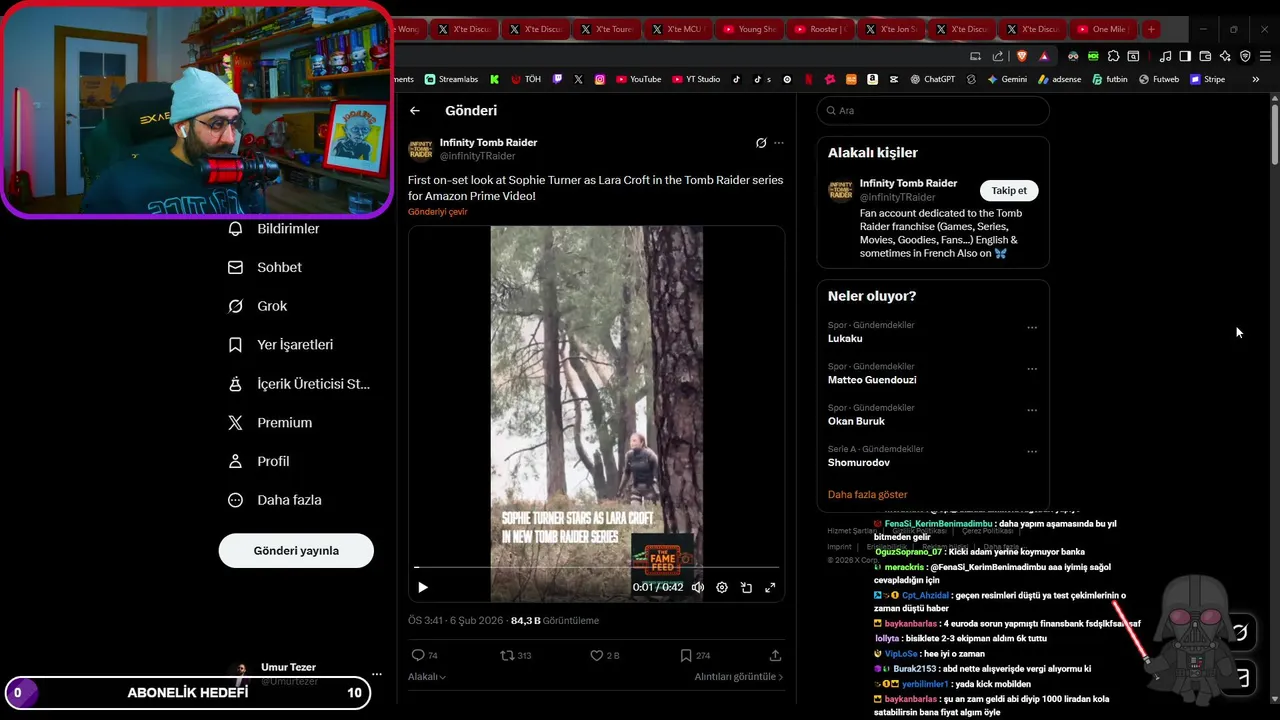Screen dimensions: 1280x720
Task: Open the Streamlabs bookmark
Action: coord(452,79)
